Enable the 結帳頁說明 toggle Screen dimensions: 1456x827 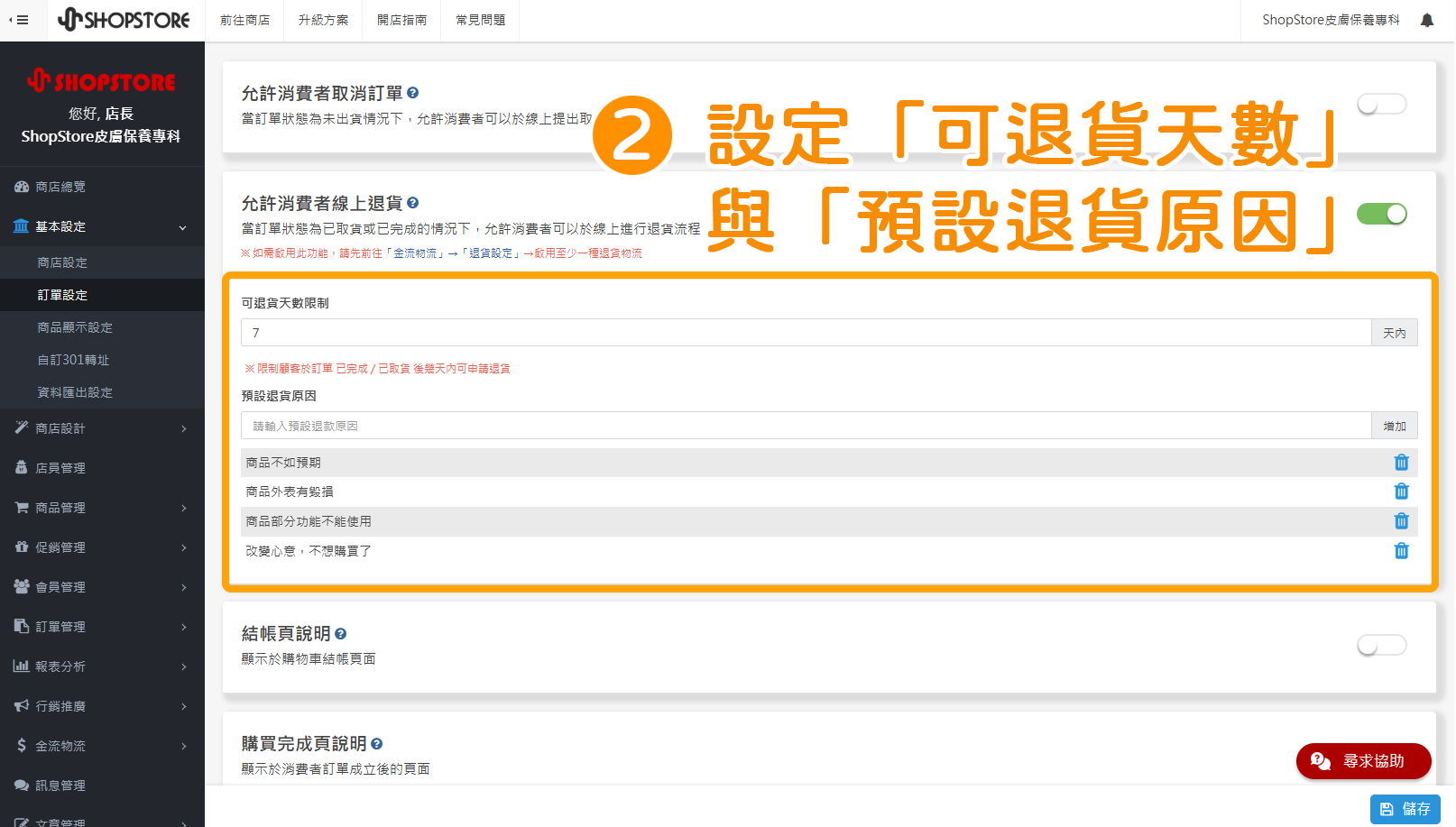click(1381, 645)
